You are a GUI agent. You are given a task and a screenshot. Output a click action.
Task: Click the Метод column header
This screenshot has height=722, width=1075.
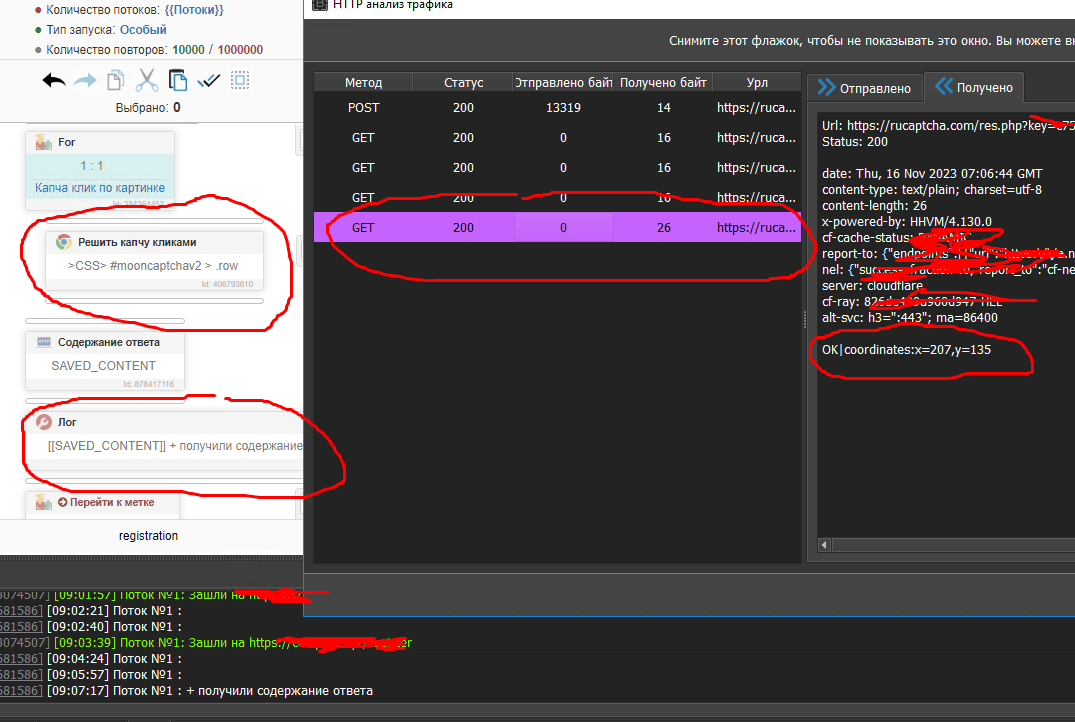point(363,82)
